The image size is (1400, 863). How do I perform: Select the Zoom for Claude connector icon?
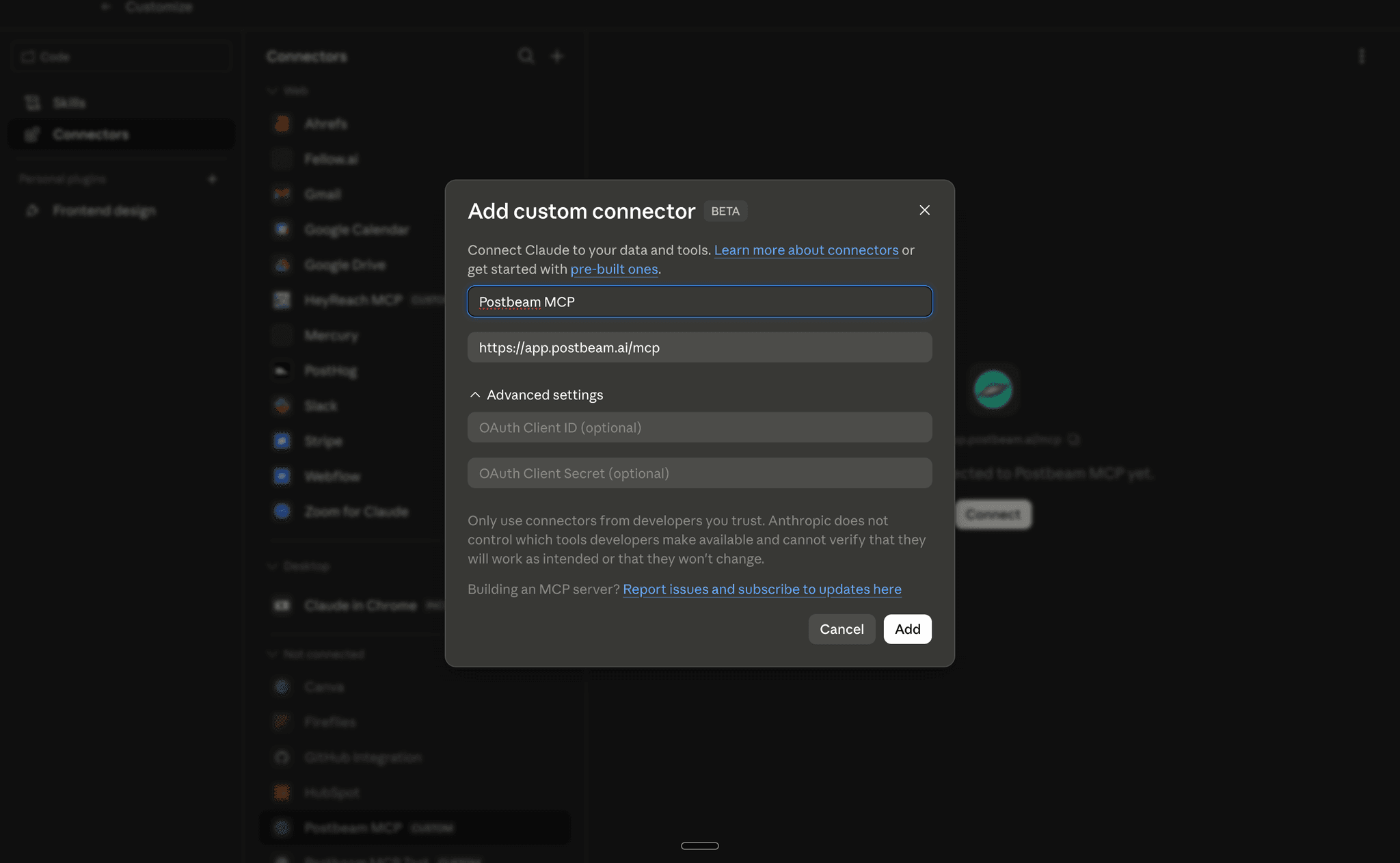(282, 512)
